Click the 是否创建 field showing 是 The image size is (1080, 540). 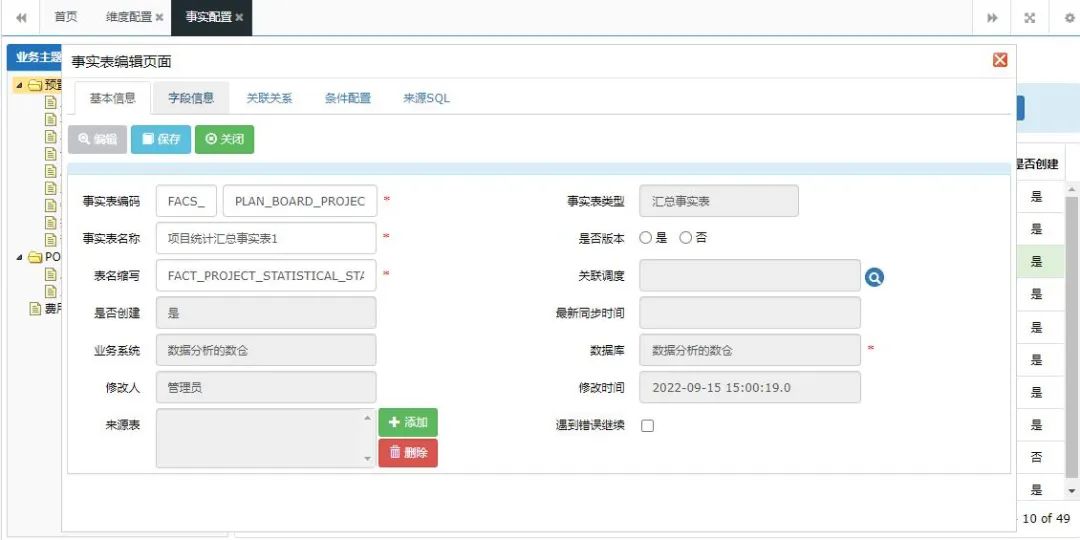point(267,313)
